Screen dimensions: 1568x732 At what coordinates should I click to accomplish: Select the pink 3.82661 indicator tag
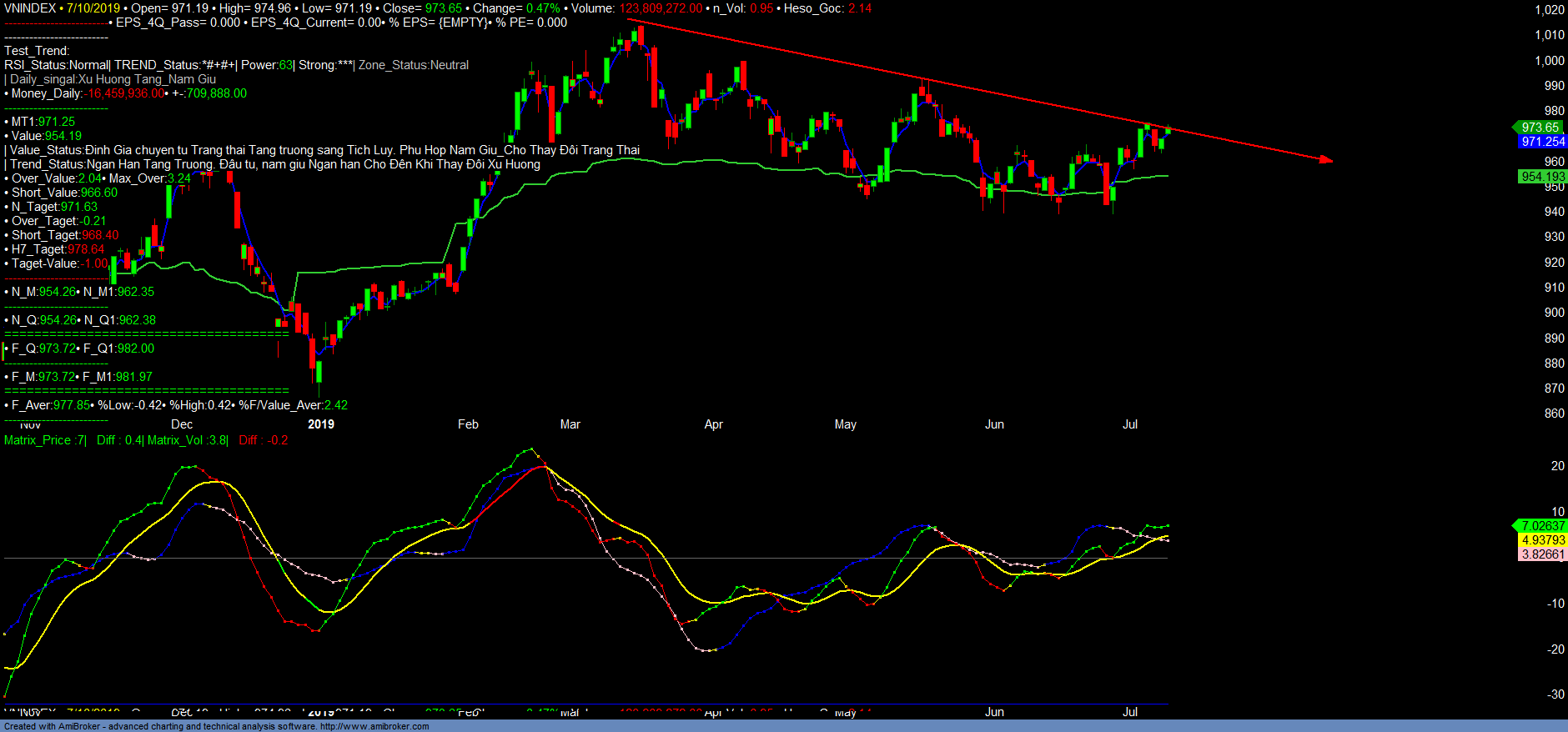tap(1542, 554)
